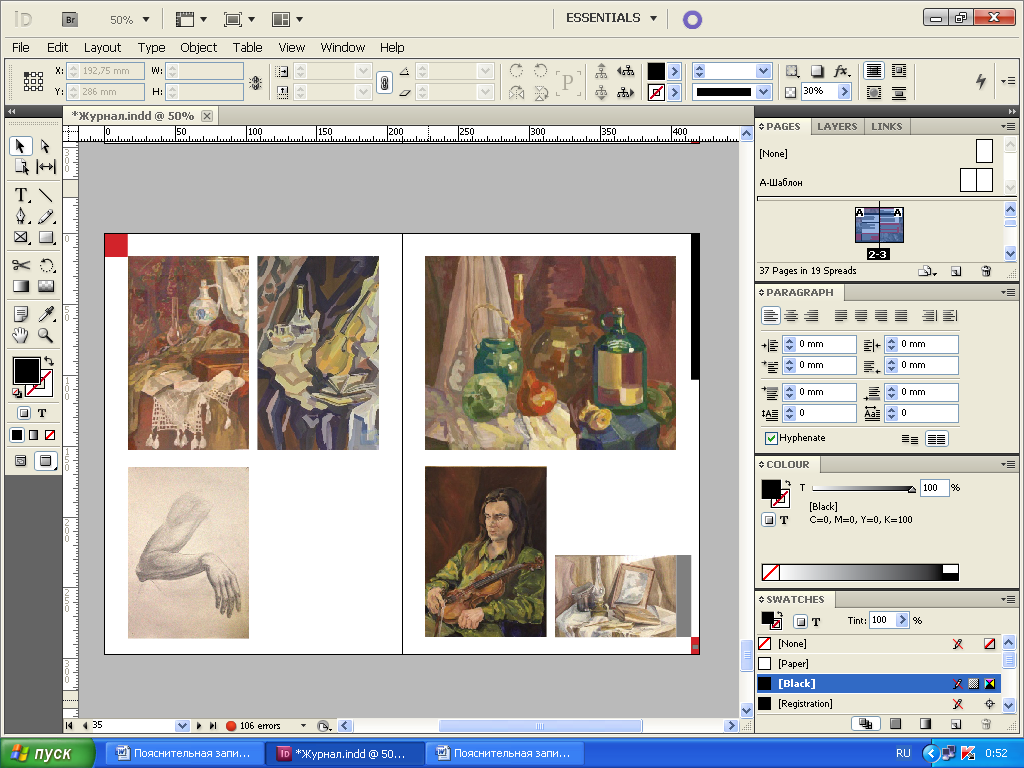This screenshot has height=768, width=1024.
Task: Select the Selection tool arrow
Action: [x=20, y=145]
